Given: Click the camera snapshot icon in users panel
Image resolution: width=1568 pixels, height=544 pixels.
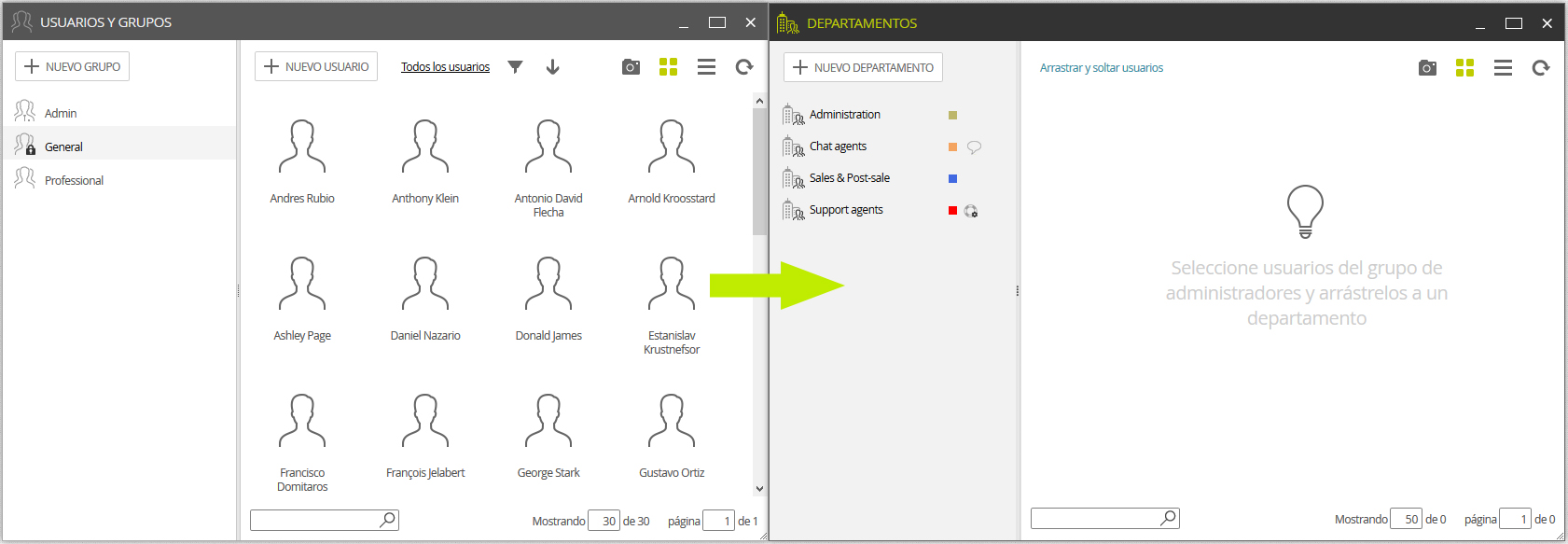Looking at the screenshot, I should coord(631,66).
